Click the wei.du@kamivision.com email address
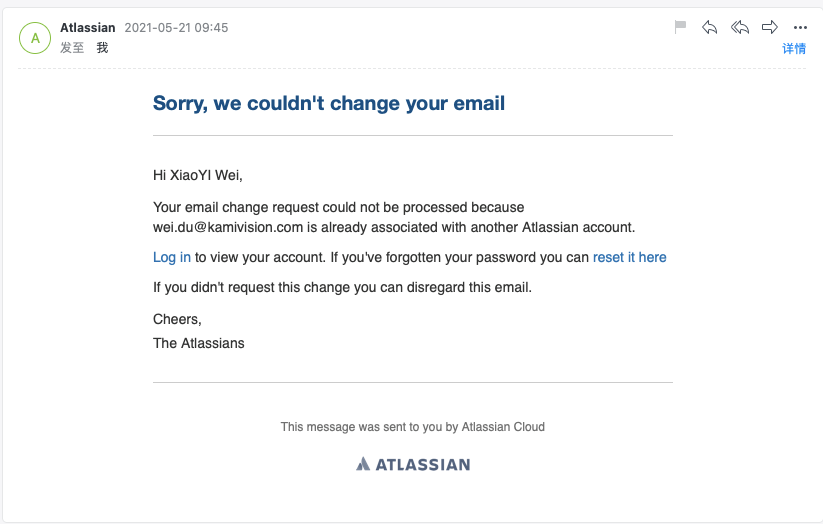Image resolution: width=823 pixels, height=524 pixels. (228, 227)
